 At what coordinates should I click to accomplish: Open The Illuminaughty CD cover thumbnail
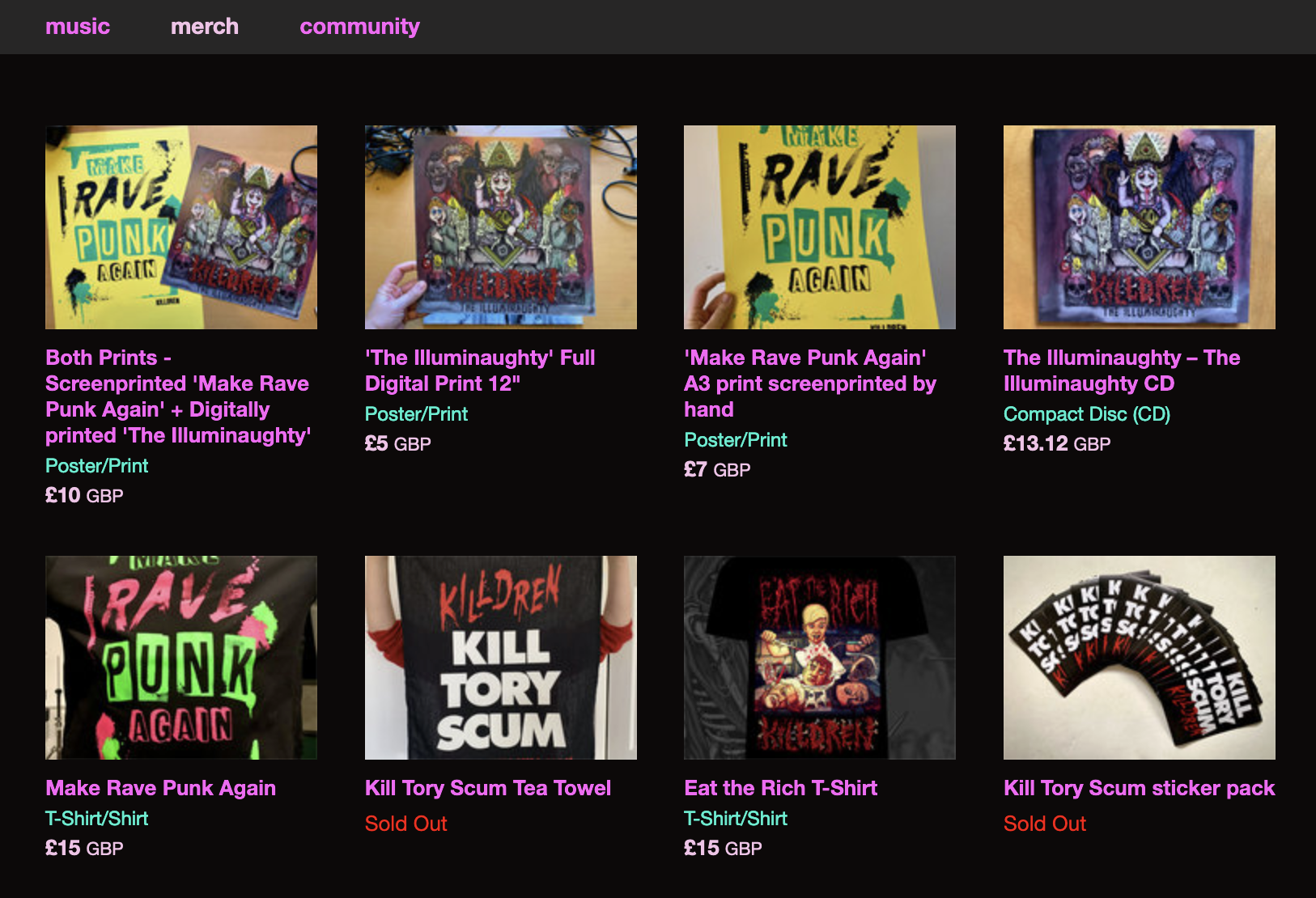pyautogui.click(x=1139, y=227)
